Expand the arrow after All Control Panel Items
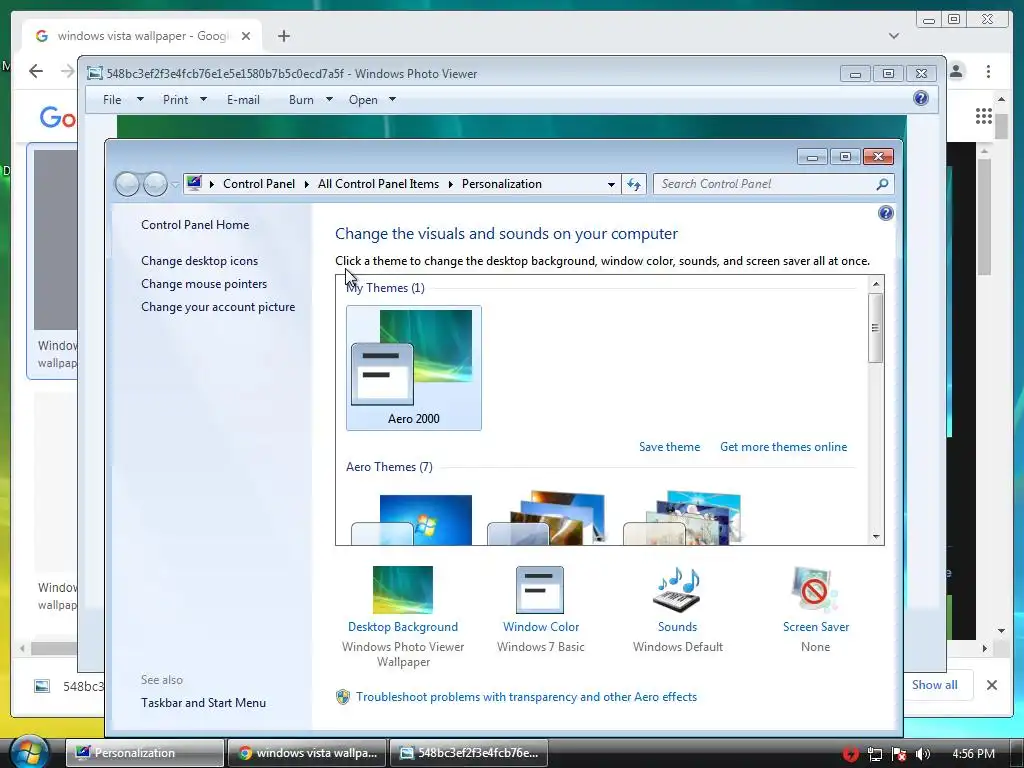 451,184
